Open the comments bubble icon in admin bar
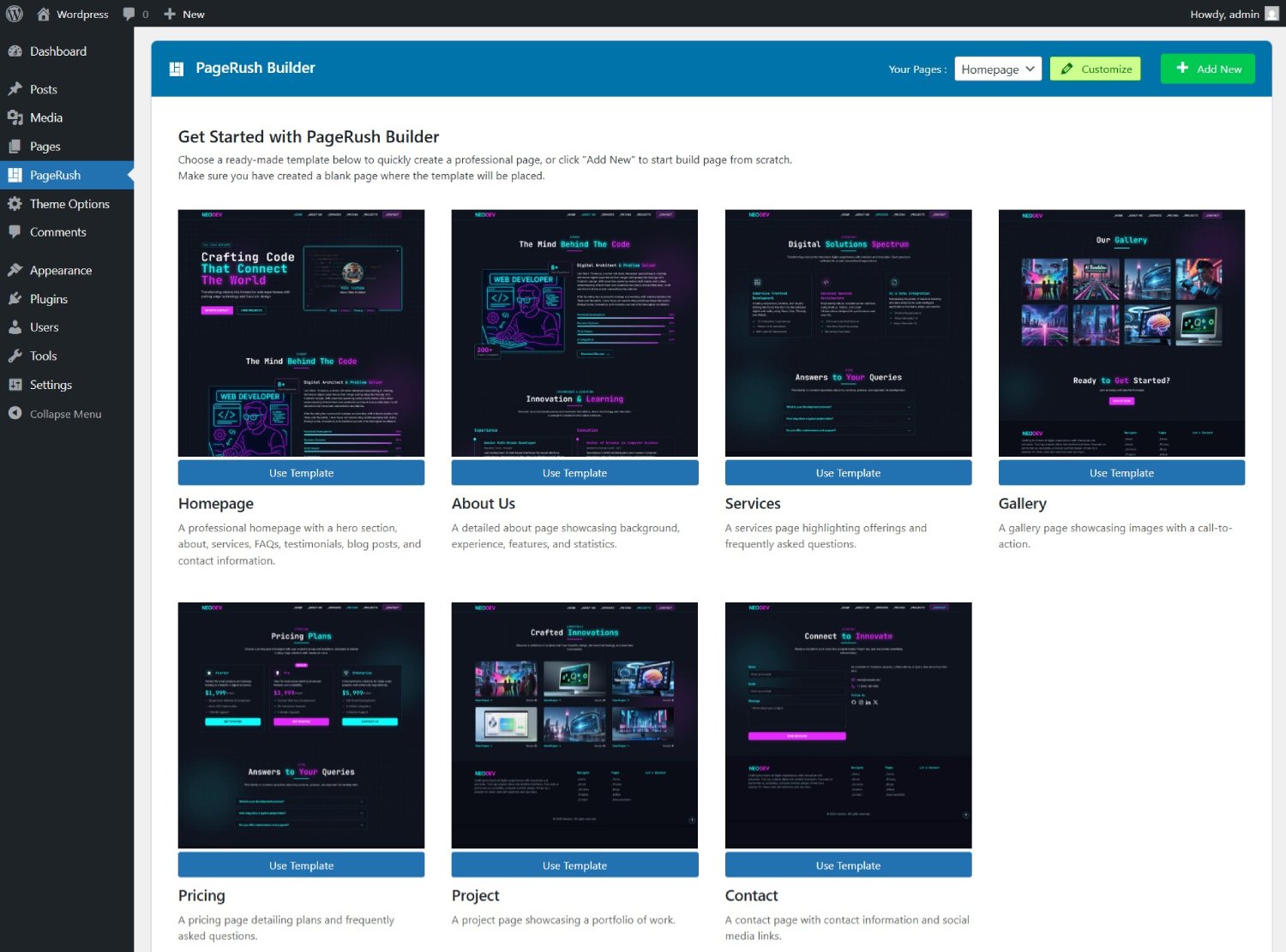Screen dimensions: 1286x952 pos(129,14)
